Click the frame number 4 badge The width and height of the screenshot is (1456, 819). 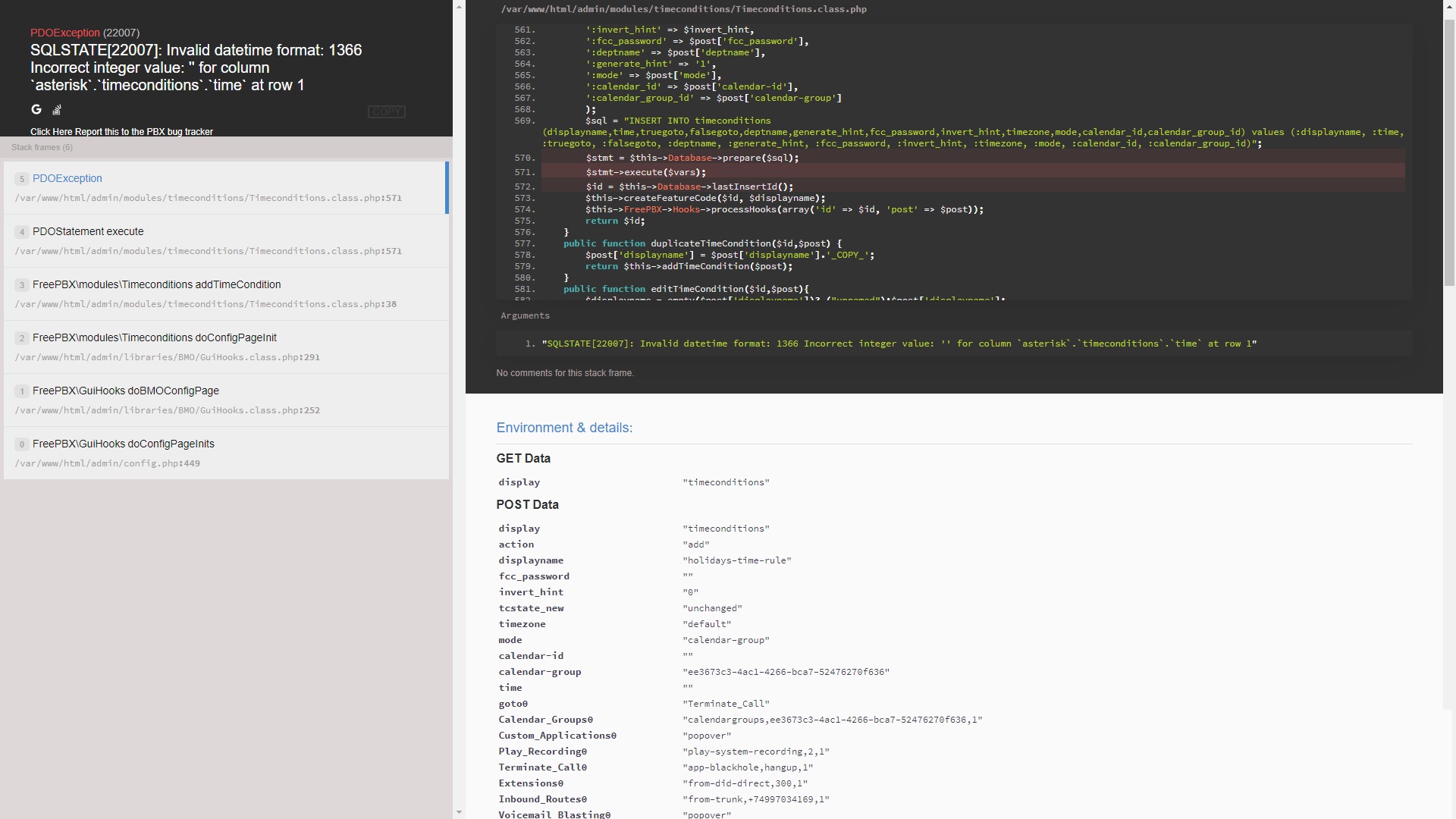click(22, 233)
